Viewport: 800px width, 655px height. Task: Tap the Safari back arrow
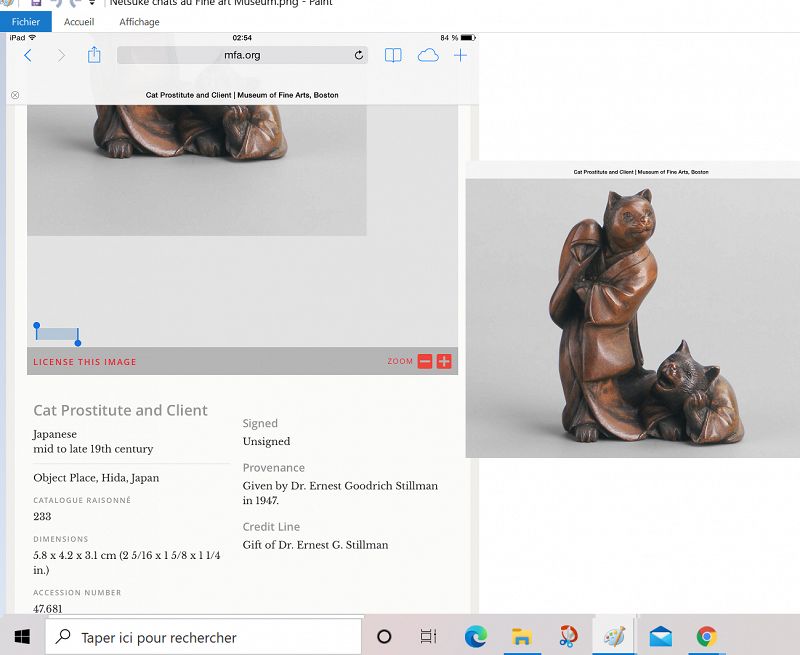28,55
